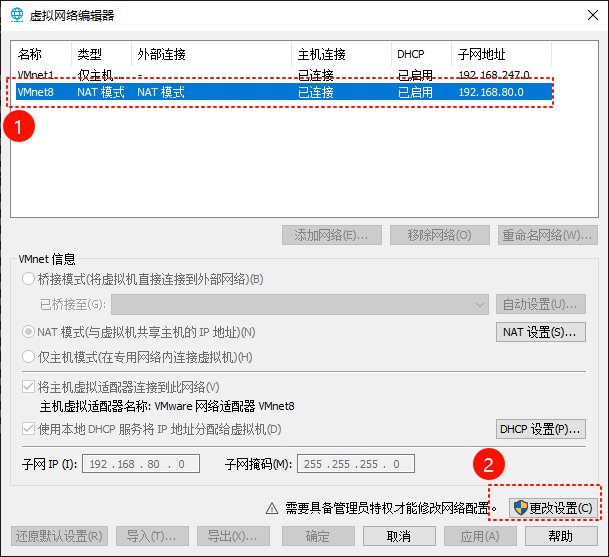Select NAT 模式 radio button
The image size is (609, 557).
point(28,332)
